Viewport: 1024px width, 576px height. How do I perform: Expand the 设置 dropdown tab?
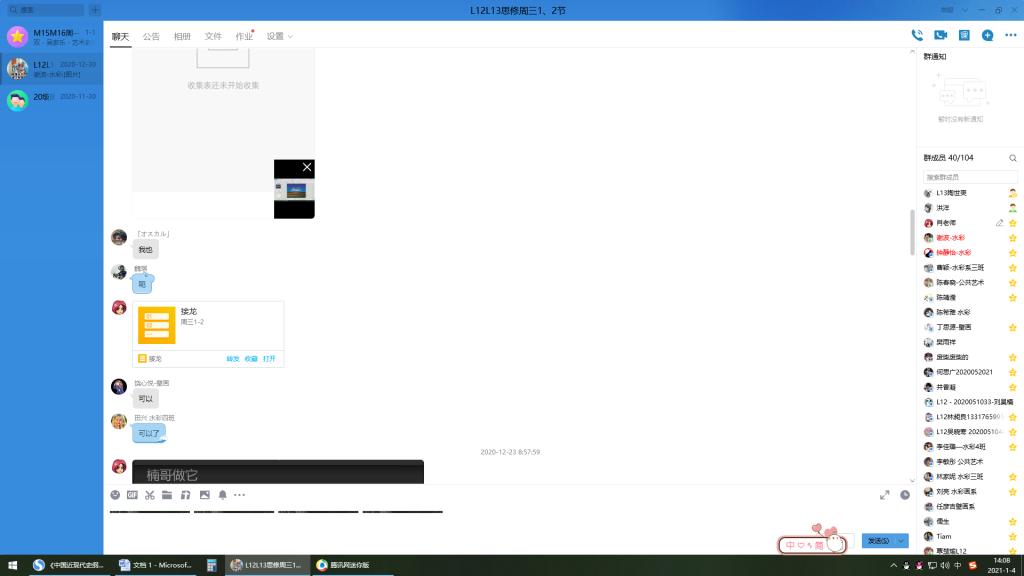click(x=279, y=36)
